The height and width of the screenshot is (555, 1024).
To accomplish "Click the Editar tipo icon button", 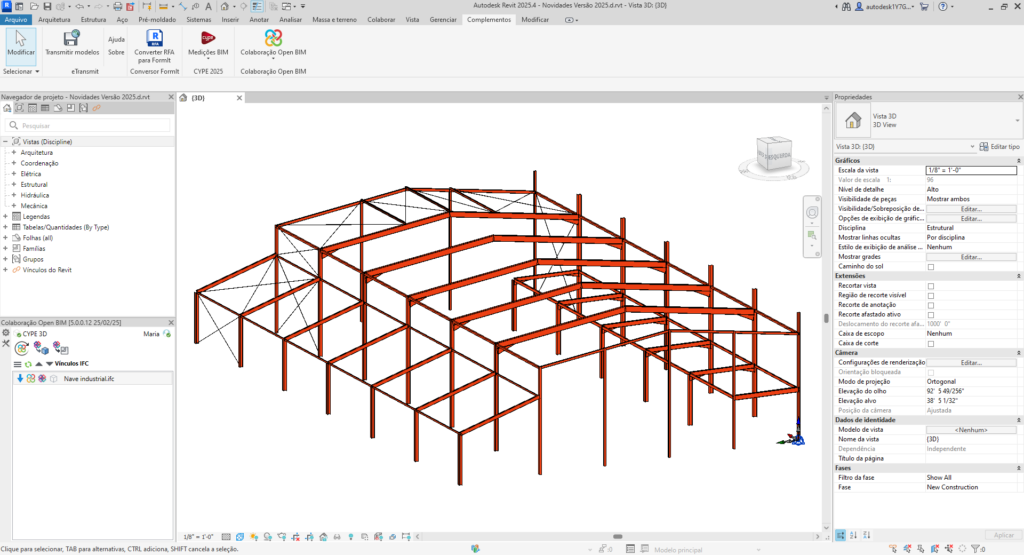I will click(999, 146).
